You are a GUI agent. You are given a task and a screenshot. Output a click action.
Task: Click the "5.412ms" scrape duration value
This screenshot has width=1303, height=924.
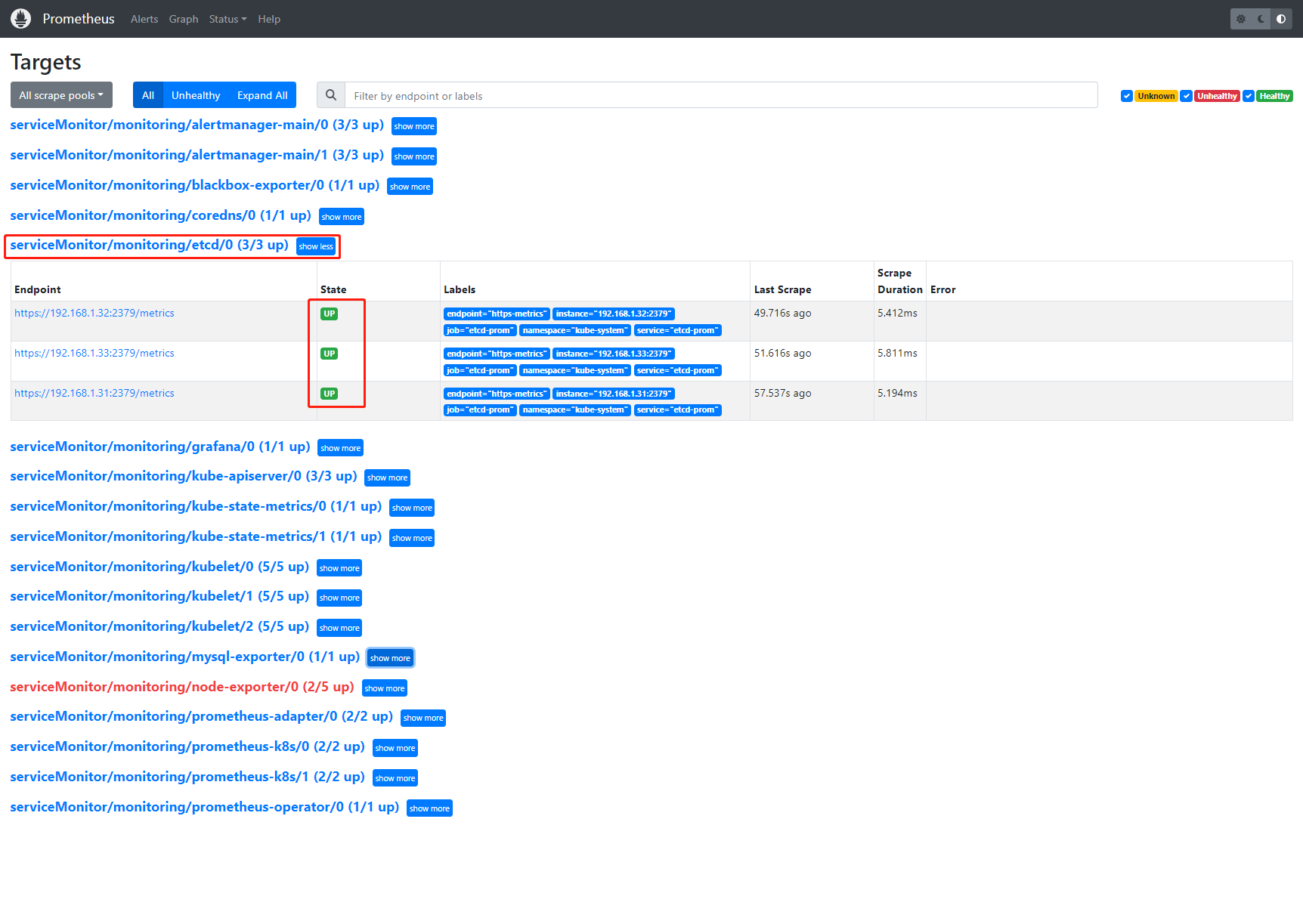(x=897, y=313)
